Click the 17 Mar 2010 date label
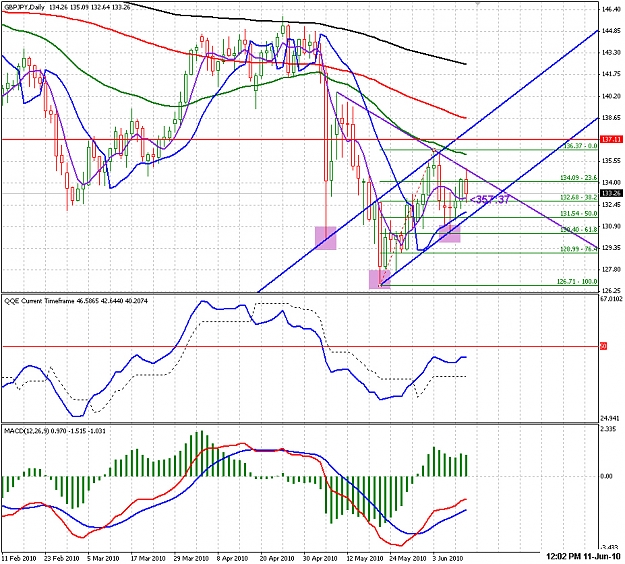The width and height of the screenshot is (625, 564). [148, 558]
